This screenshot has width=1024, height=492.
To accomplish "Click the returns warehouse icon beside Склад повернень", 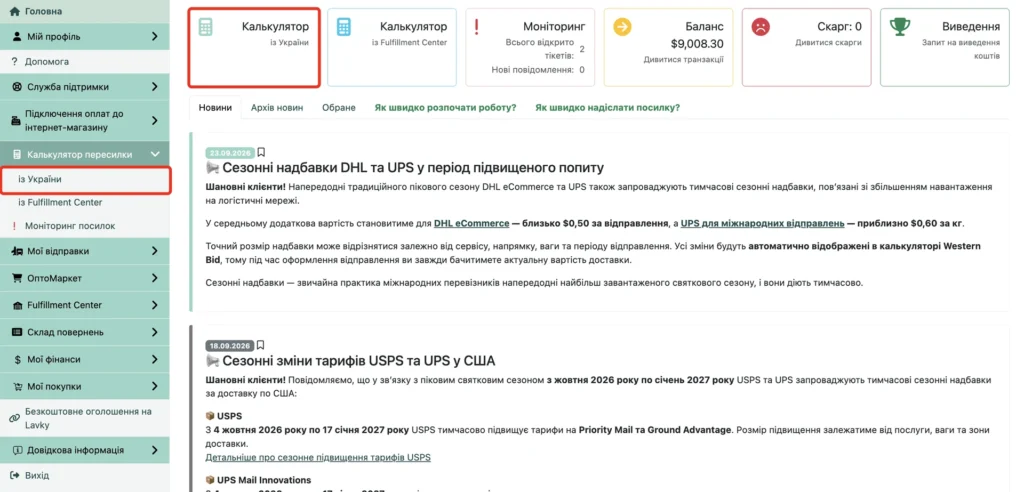I will pyautogui.click(x=17, y=332).
